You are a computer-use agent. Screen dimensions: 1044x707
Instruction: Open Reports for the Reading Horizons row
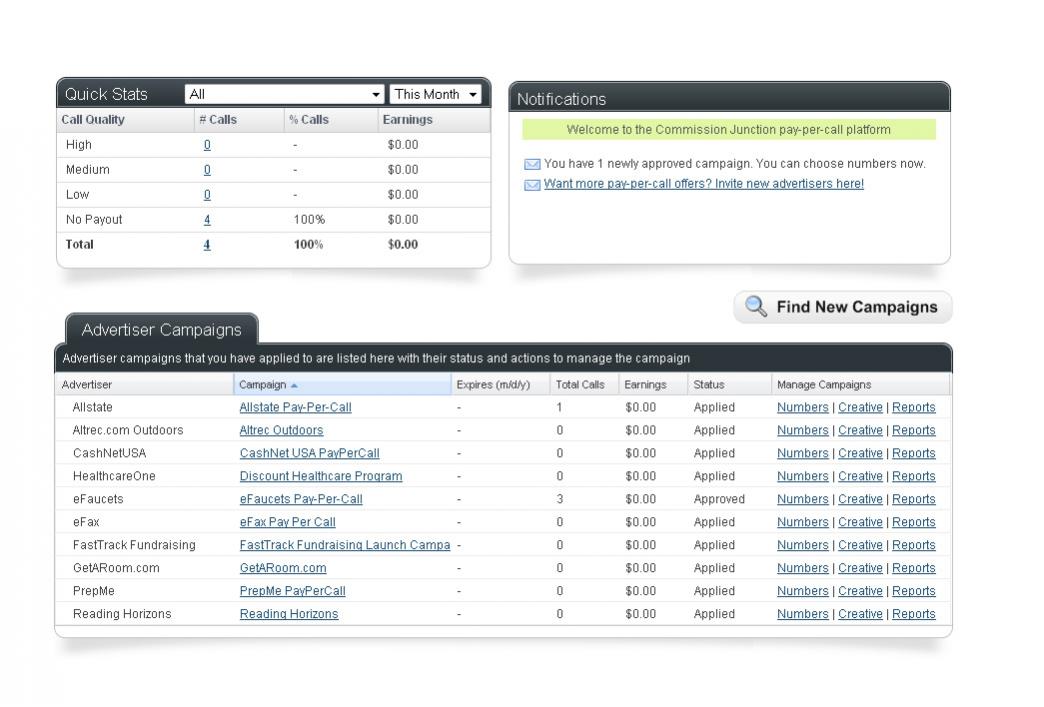point(914,614)
